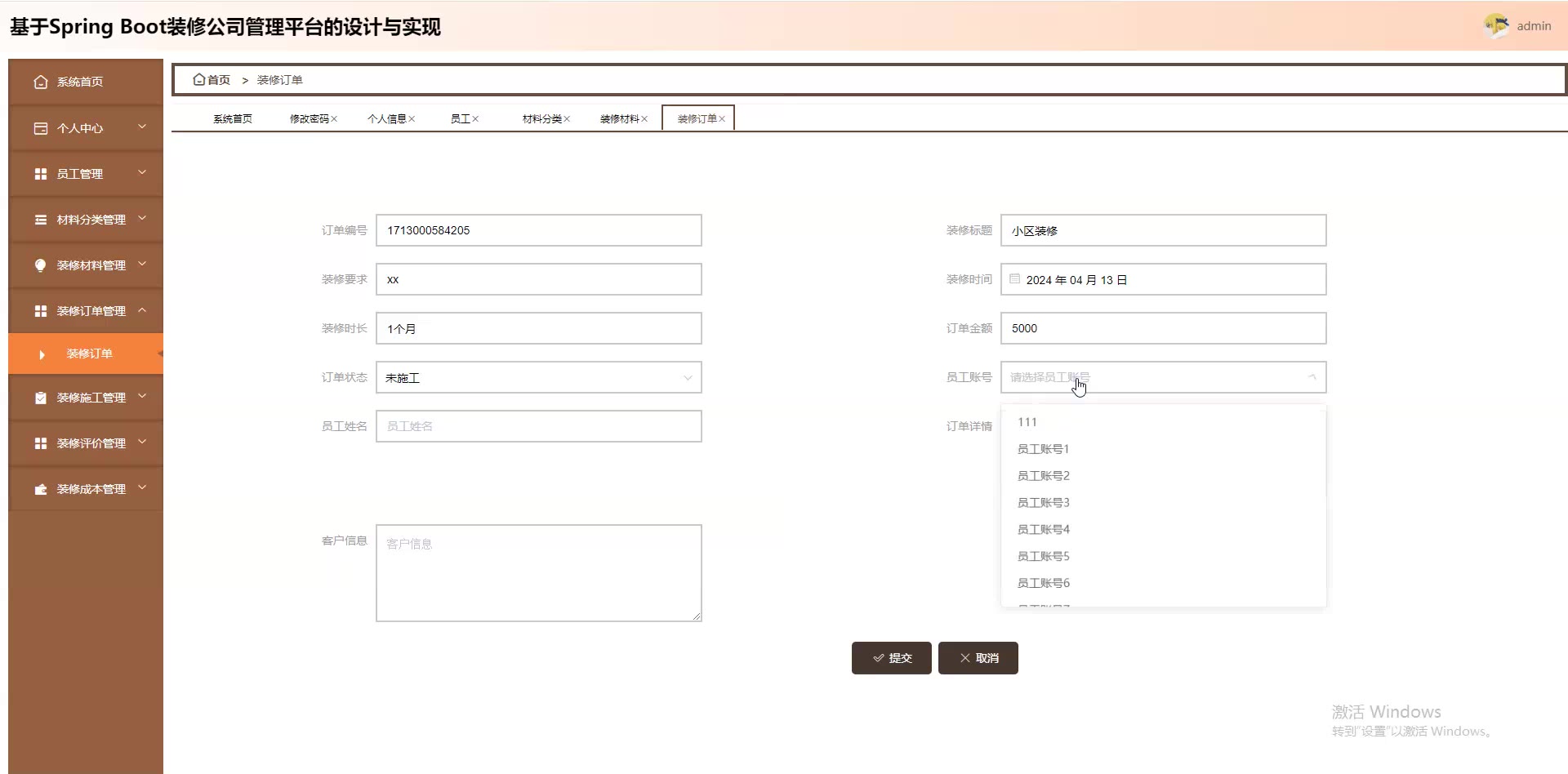Close the 材料分类 tab
The height and width of the screenshot is (774, 1568).
coord(567,119)
